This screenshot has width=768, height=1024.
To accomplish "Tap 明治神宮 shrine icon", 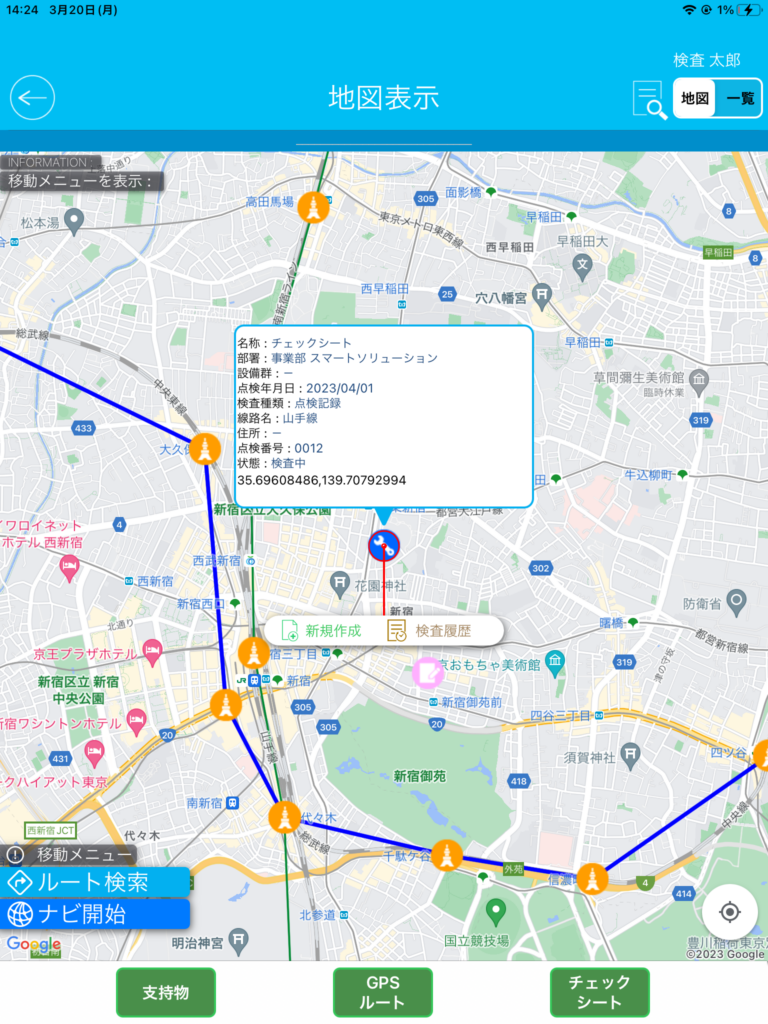I will coord(238,941).
